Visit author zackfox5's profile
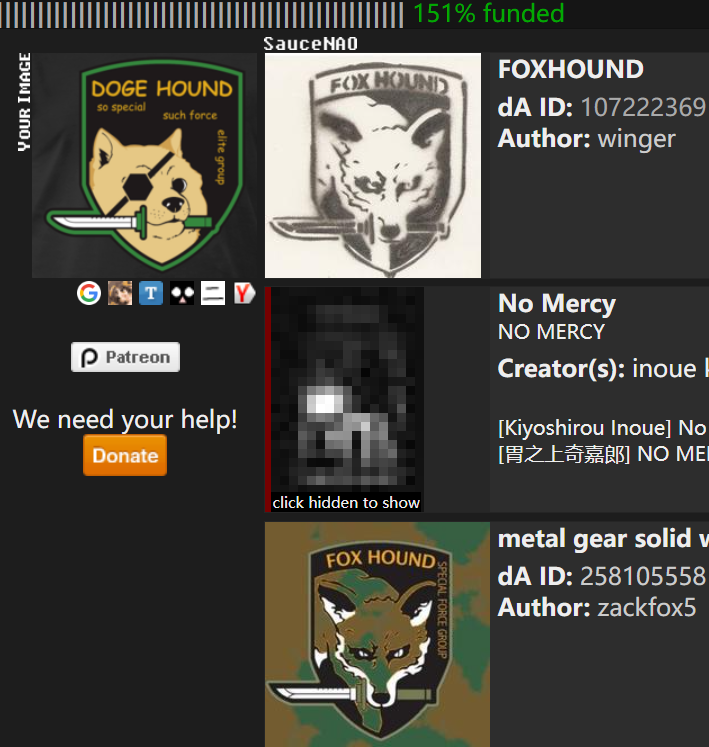 647,608
